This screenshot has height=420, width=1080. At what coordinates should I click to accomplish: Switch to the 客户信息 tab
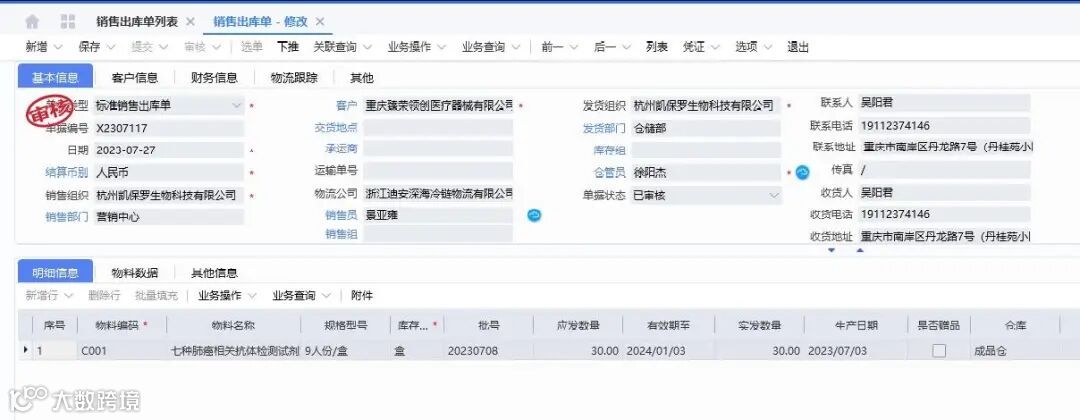[x=134, y=78]
